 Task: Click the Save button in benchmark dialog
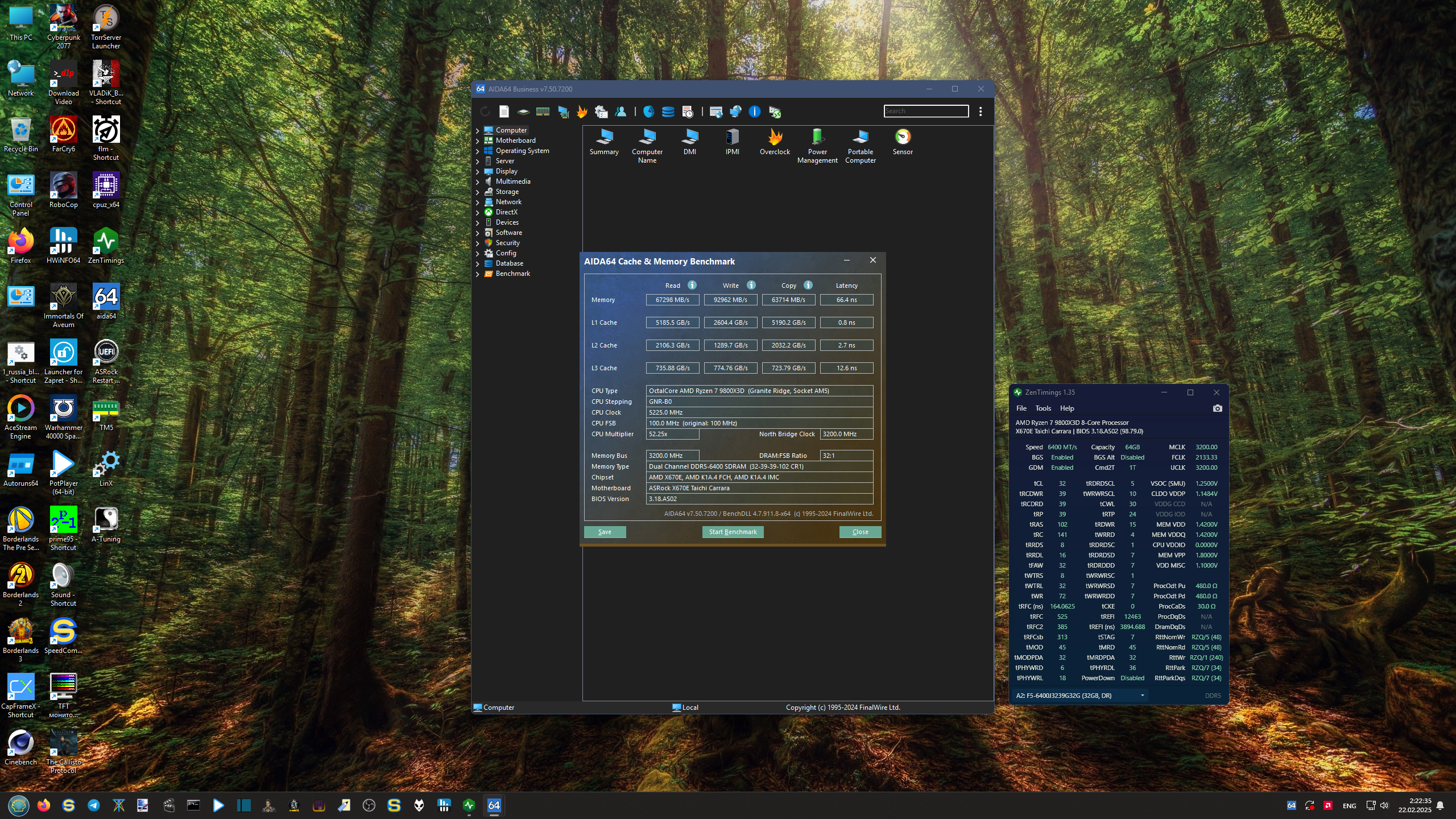[x=605, y=532]
